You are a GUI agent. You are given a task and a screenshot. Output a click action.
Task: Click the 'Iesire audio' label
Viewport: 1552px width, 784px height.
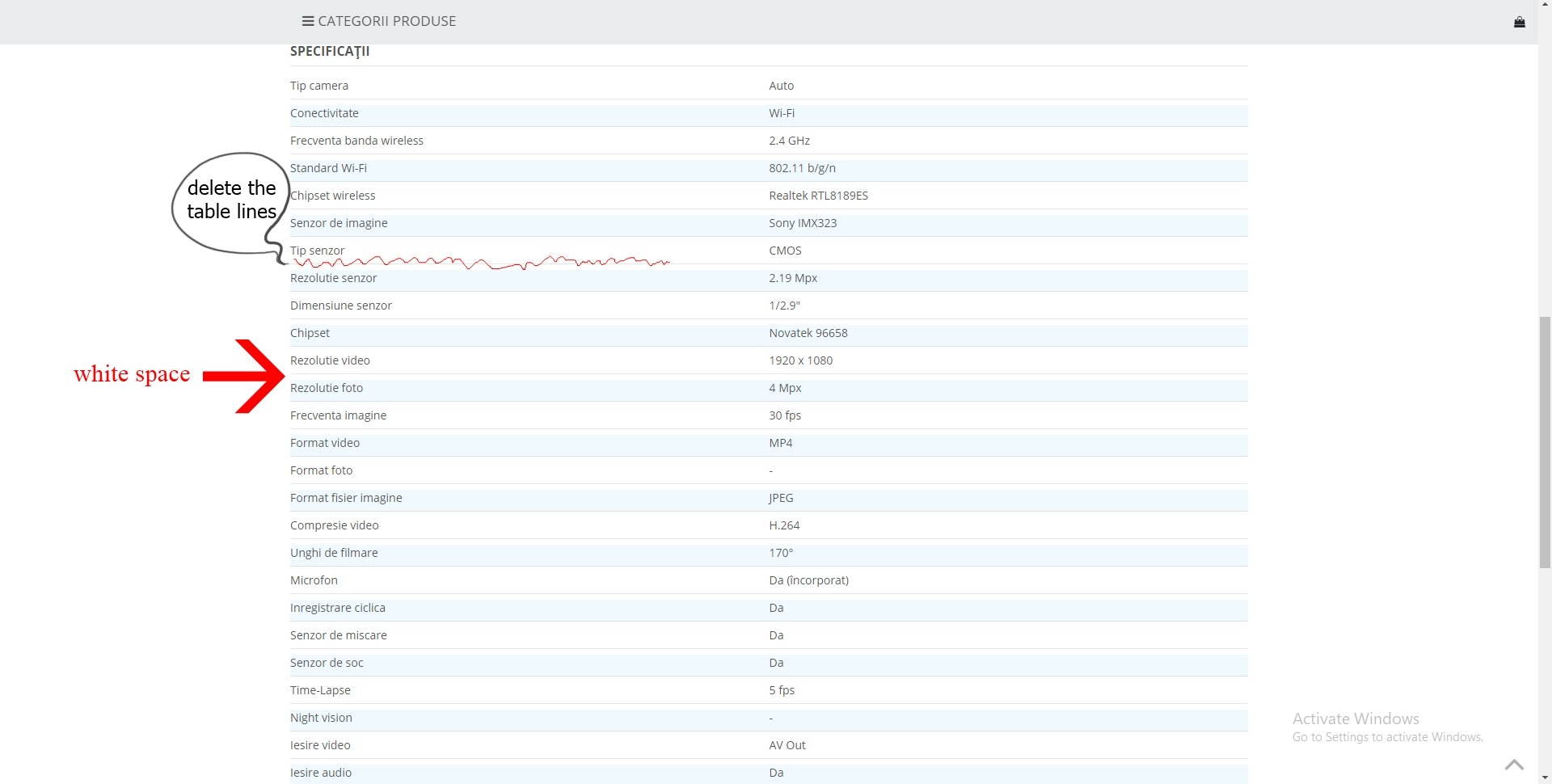[x=321, y=773]
